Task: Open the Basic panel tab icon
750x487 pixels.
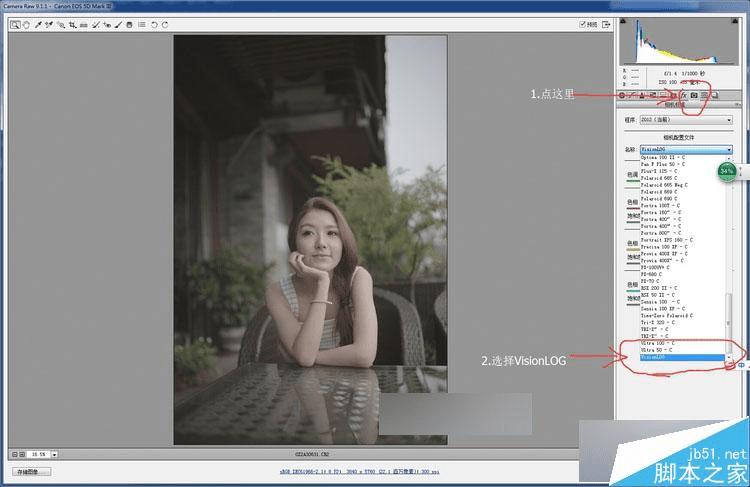Action: point(621,95)
